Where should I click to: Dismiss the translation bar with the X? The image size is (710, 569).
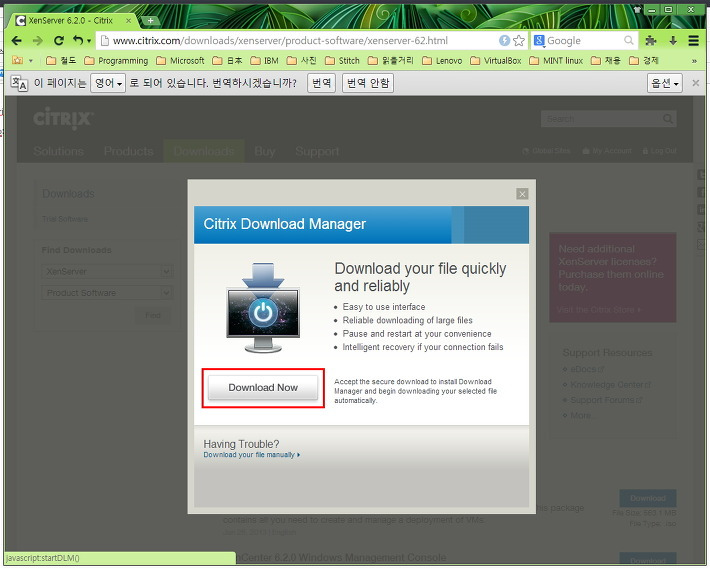[x=696, y=83]
